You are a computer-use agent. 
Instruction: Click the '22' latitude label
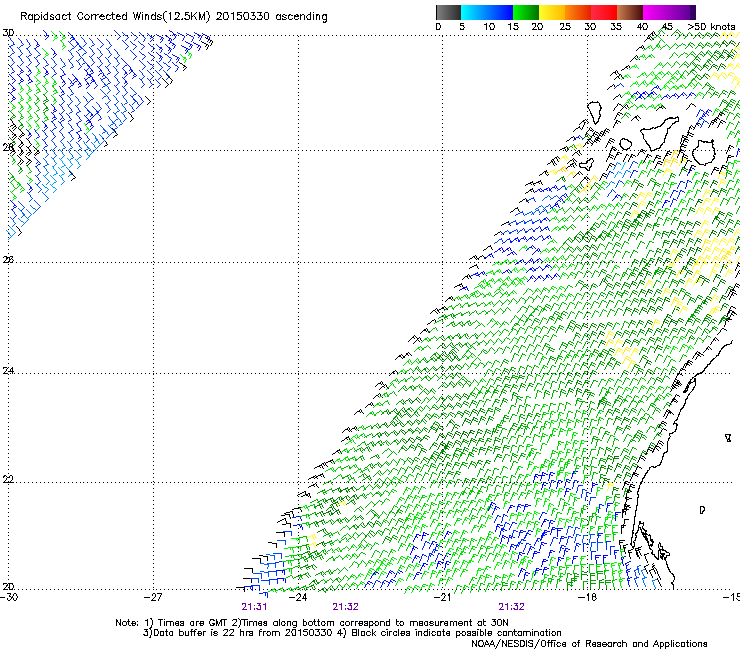coord(8,480)
